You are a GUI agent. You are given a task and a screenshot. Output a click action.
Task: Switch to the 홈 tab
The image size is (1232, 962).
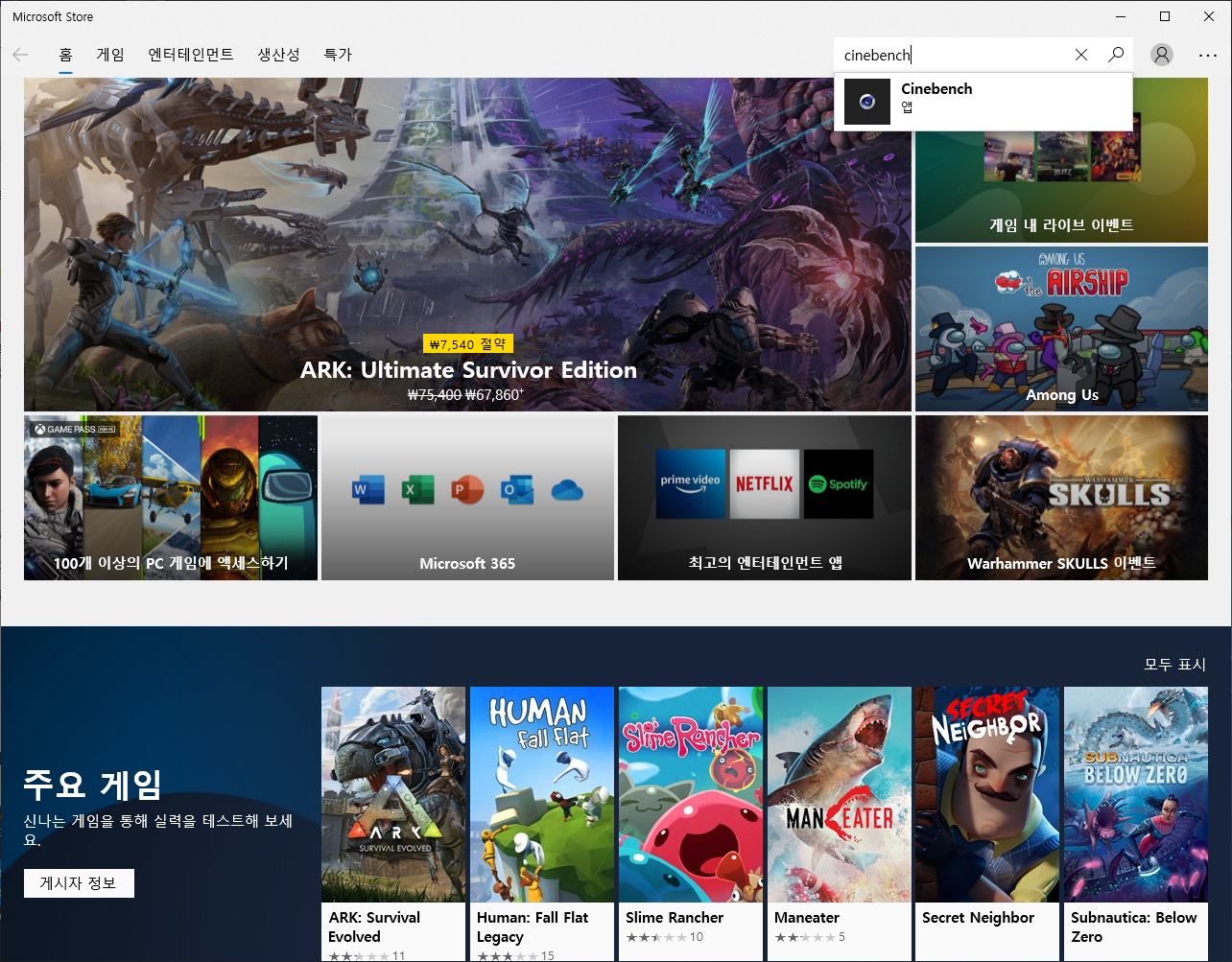click(x=65, y=55)
